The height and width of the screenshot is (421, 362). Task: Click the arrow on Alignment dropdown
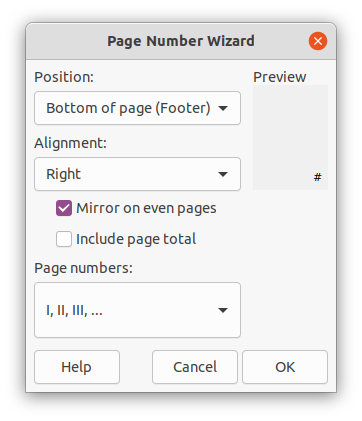(x=223, y=174)
